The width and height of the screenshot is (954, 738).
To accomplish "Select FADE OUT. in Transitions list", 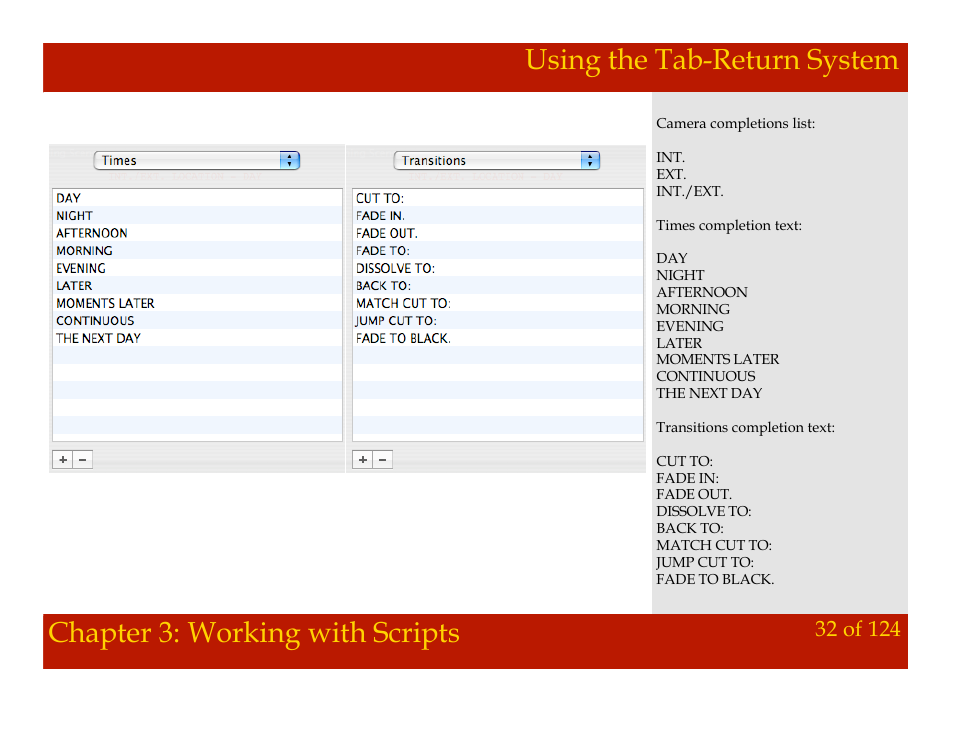I will coord(498,234).
